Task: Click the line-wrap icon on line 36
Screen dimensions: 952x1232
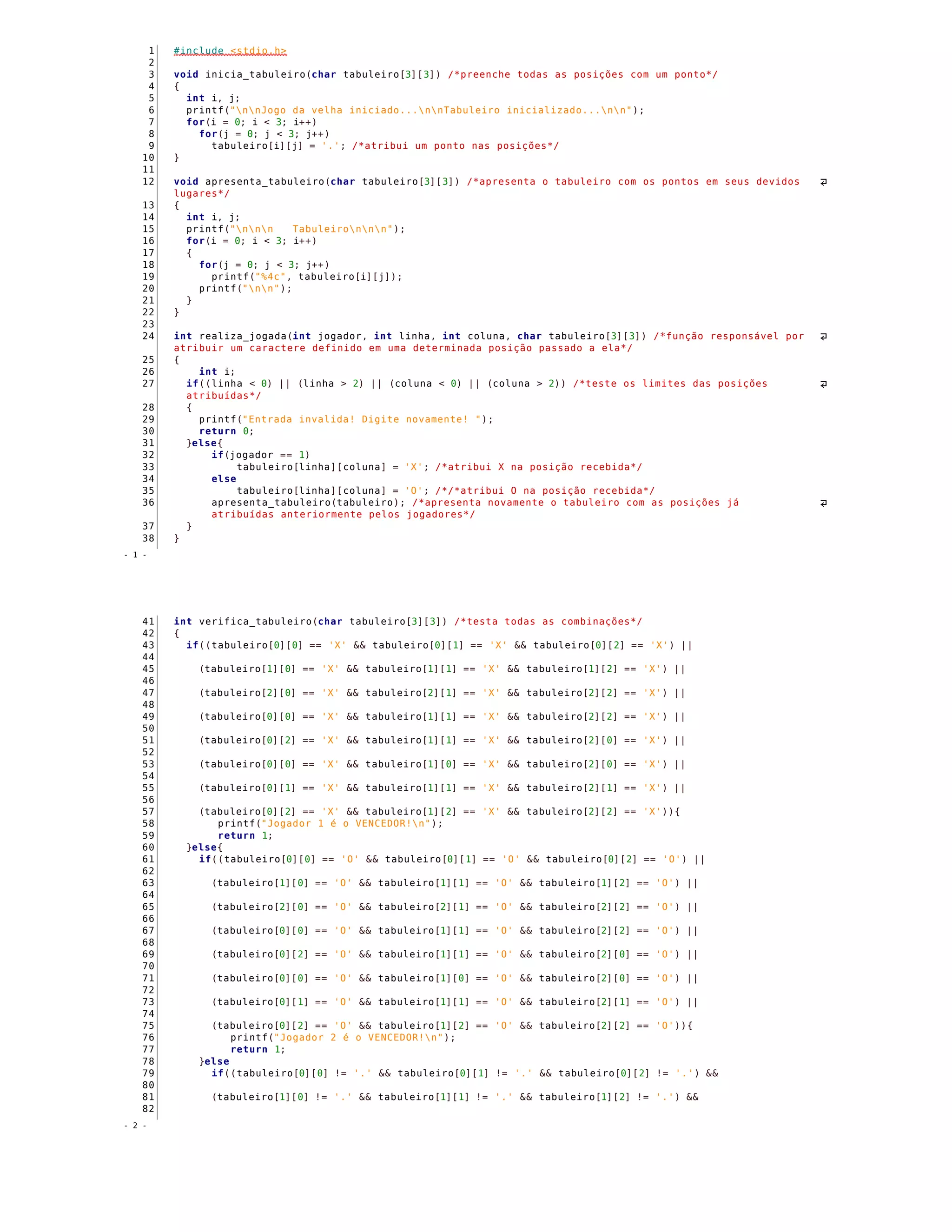Action: click(x=823, y=503)
